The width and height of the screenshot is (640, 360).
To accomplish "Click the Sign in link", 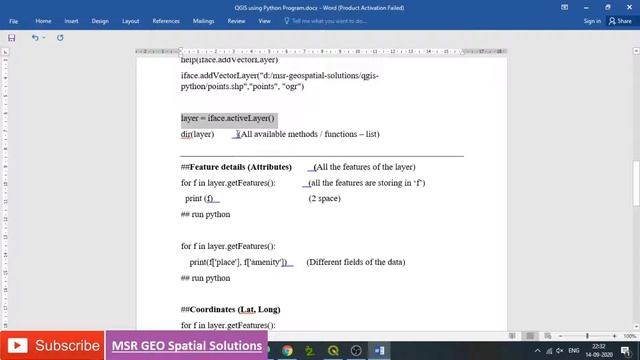I will 592,21.
